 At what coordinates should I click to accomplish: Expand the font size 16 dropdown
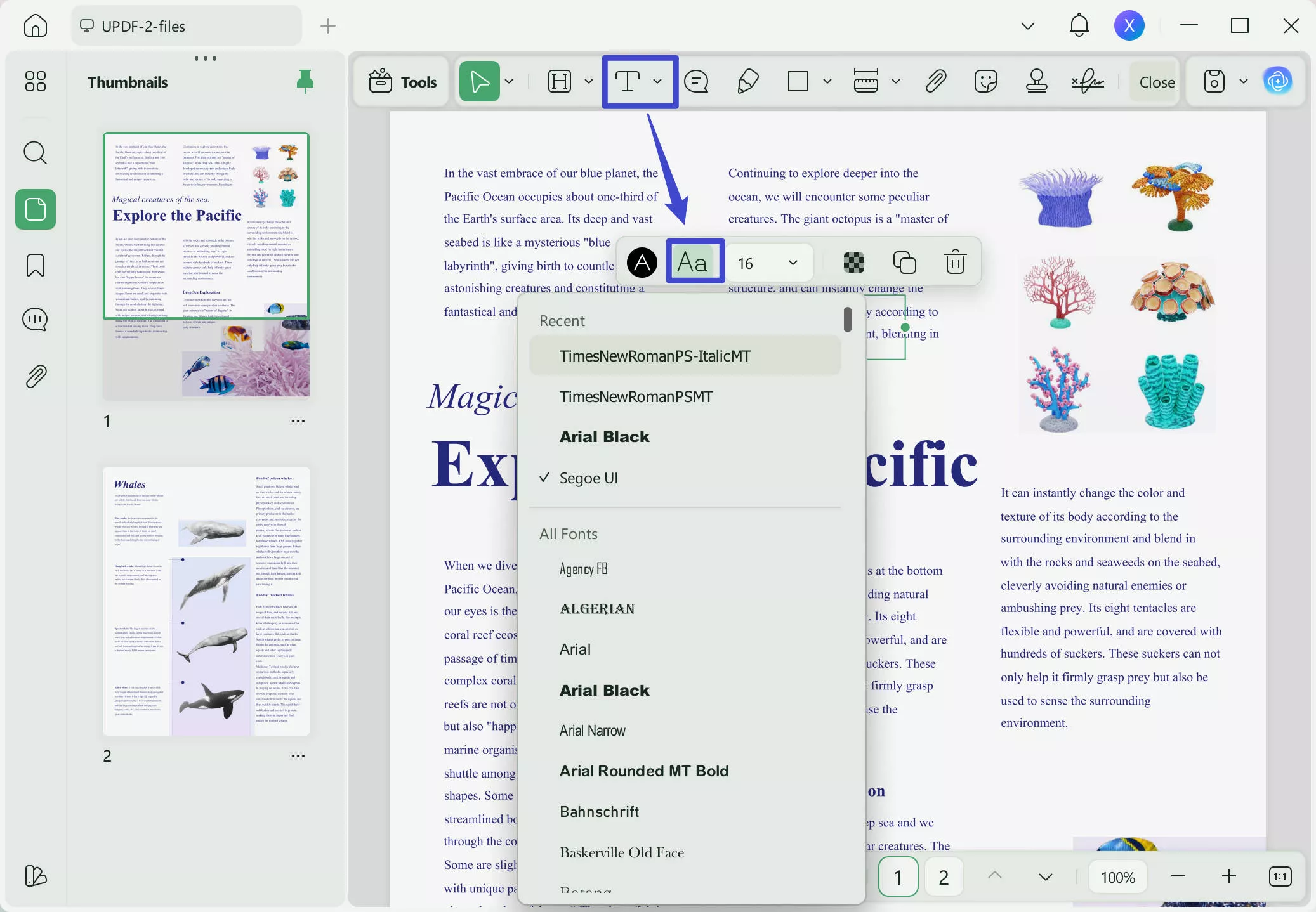tap(793, 263)
